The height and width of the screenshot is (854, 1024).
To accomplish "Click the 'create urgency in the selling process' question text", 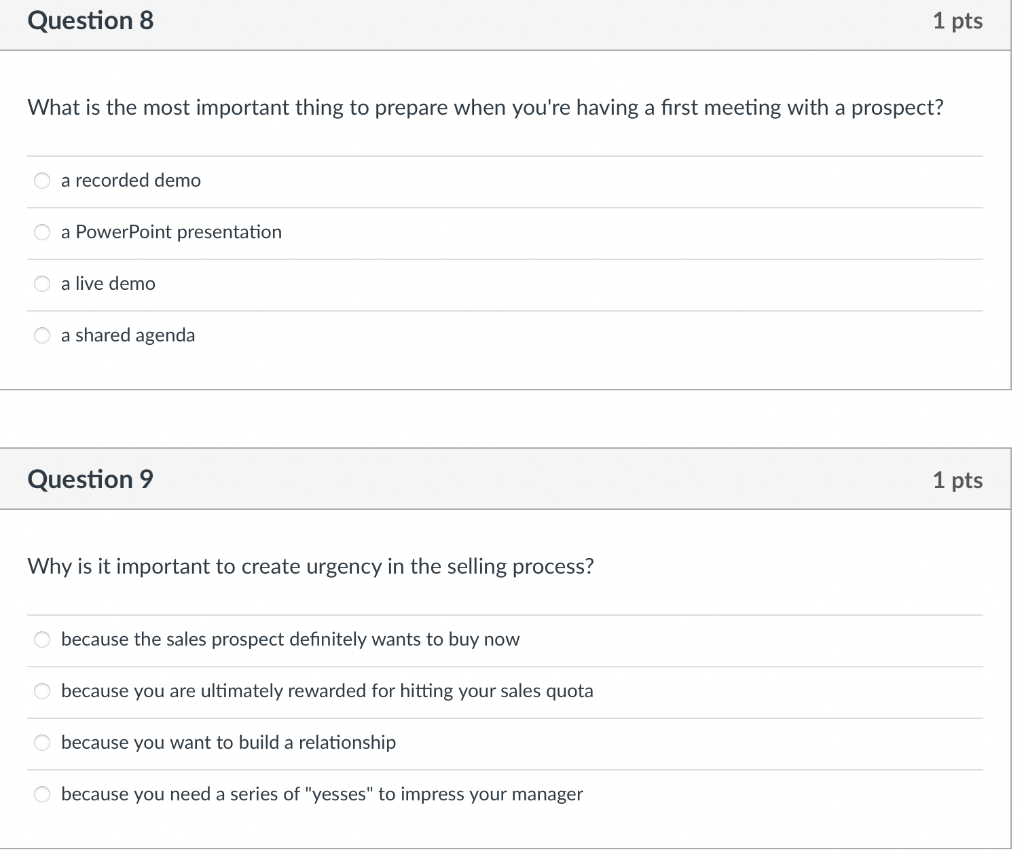I will pyautogui.click(x=310, y=567).
